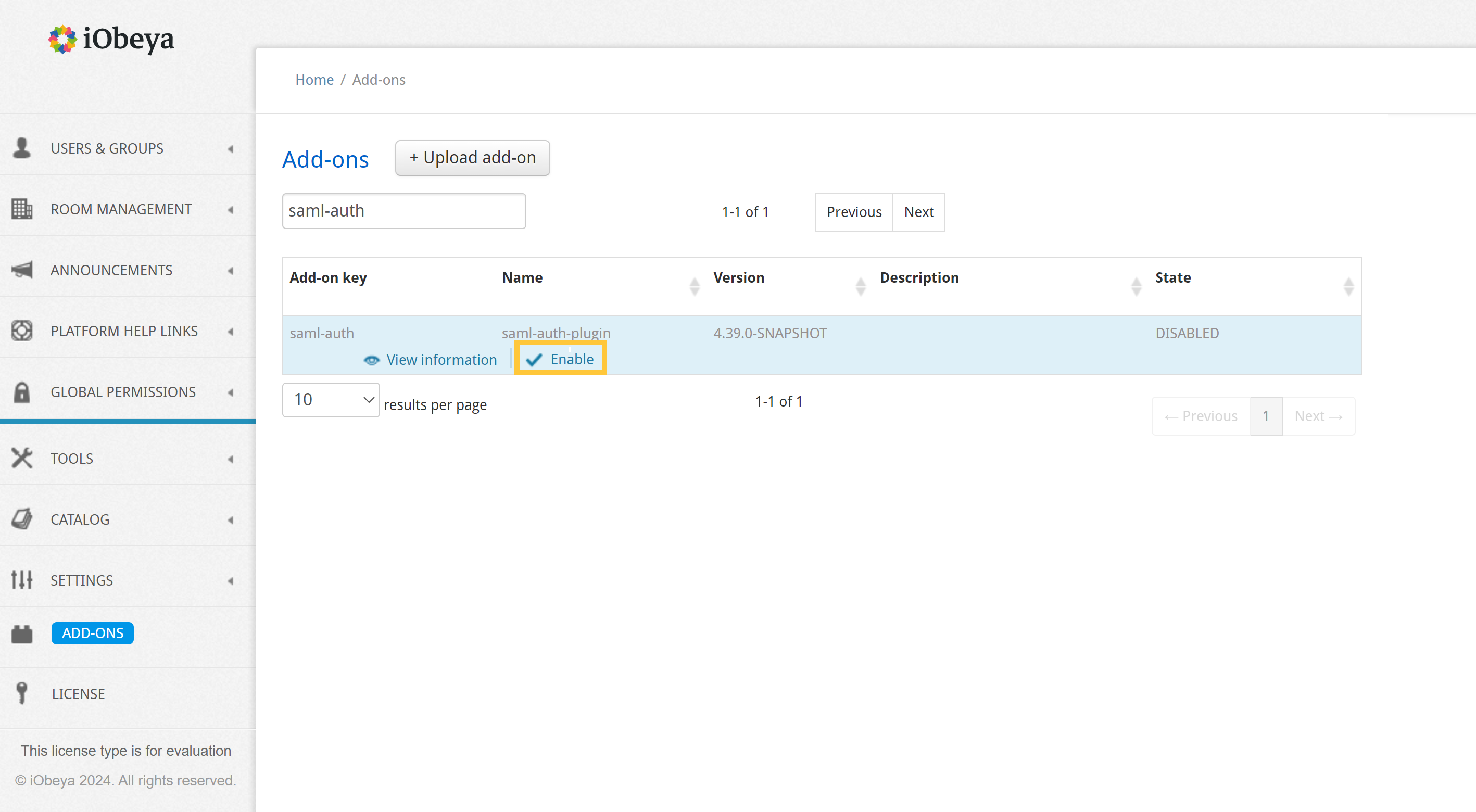Image resolution: width=1476 pixels, height=812 pixels.
Task: Click the Add-ons page heading
Action: pyautogui.click(x=325, y=159)
